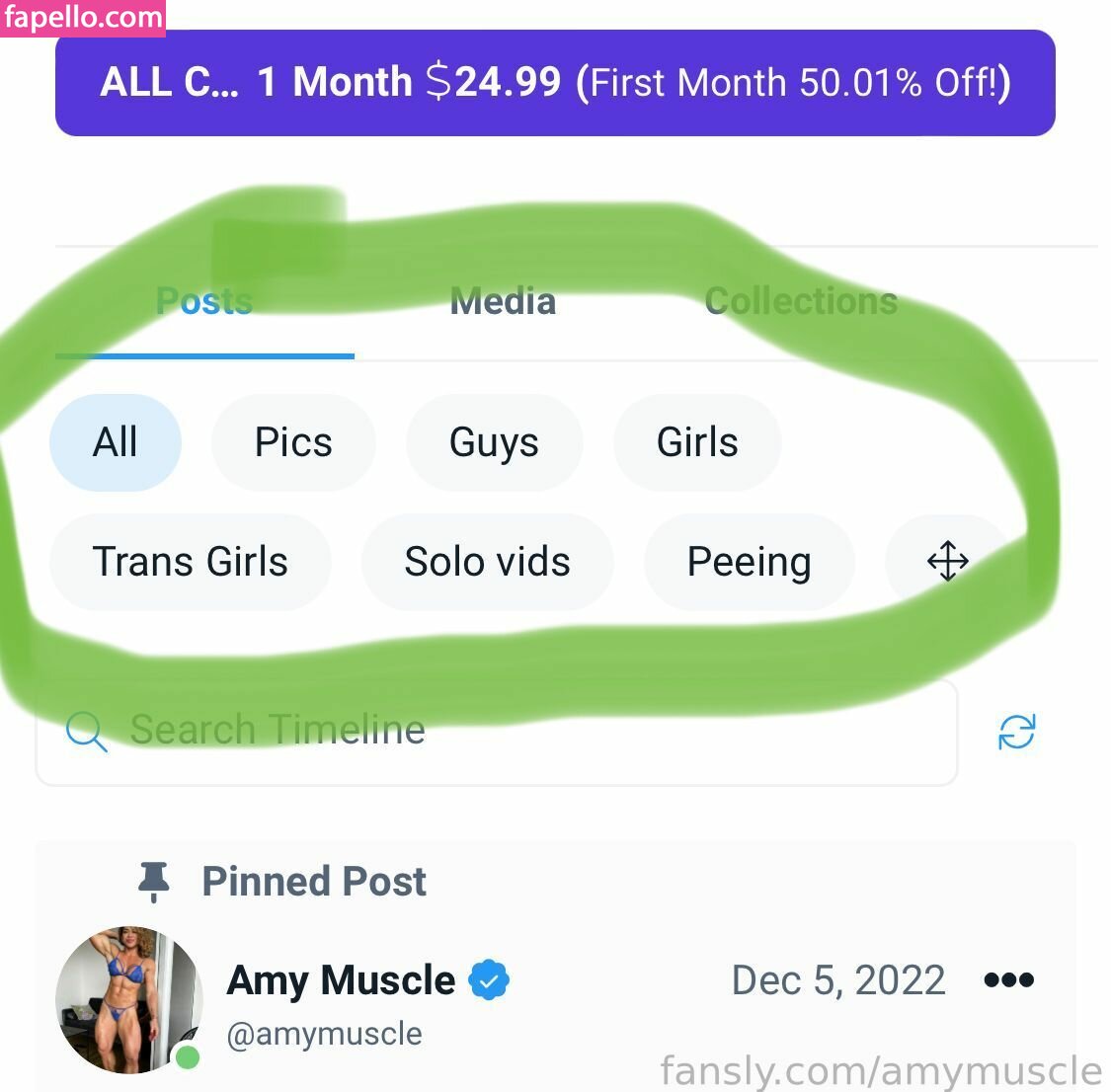Click the Pinned Post pushpin icon
Viewport: 1111px width, 1092px height.
[x=154, y=881]
